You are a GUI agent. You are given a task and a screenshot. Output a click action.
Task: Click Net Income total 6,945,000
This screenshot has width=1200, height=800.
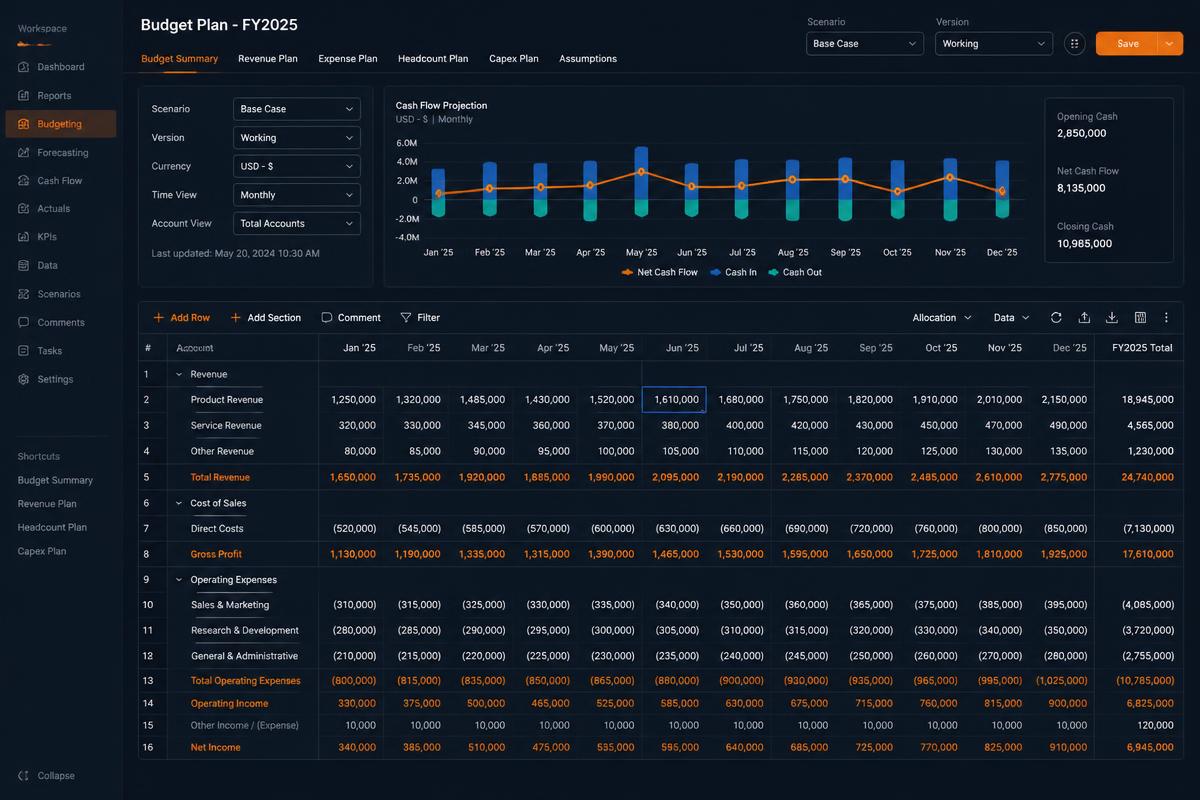1149,748
